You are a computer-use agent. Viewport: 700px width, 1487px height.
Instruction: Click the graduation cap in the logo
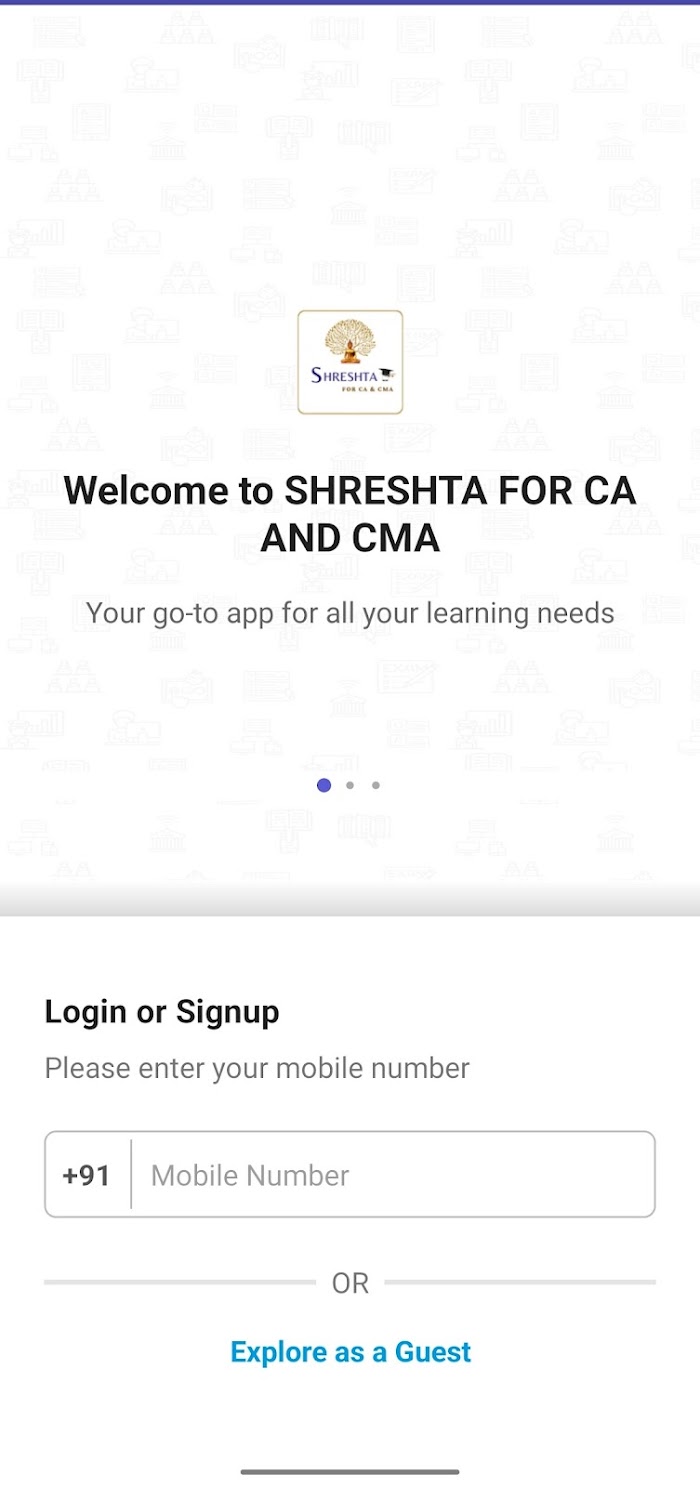click(x=385, y=376)
